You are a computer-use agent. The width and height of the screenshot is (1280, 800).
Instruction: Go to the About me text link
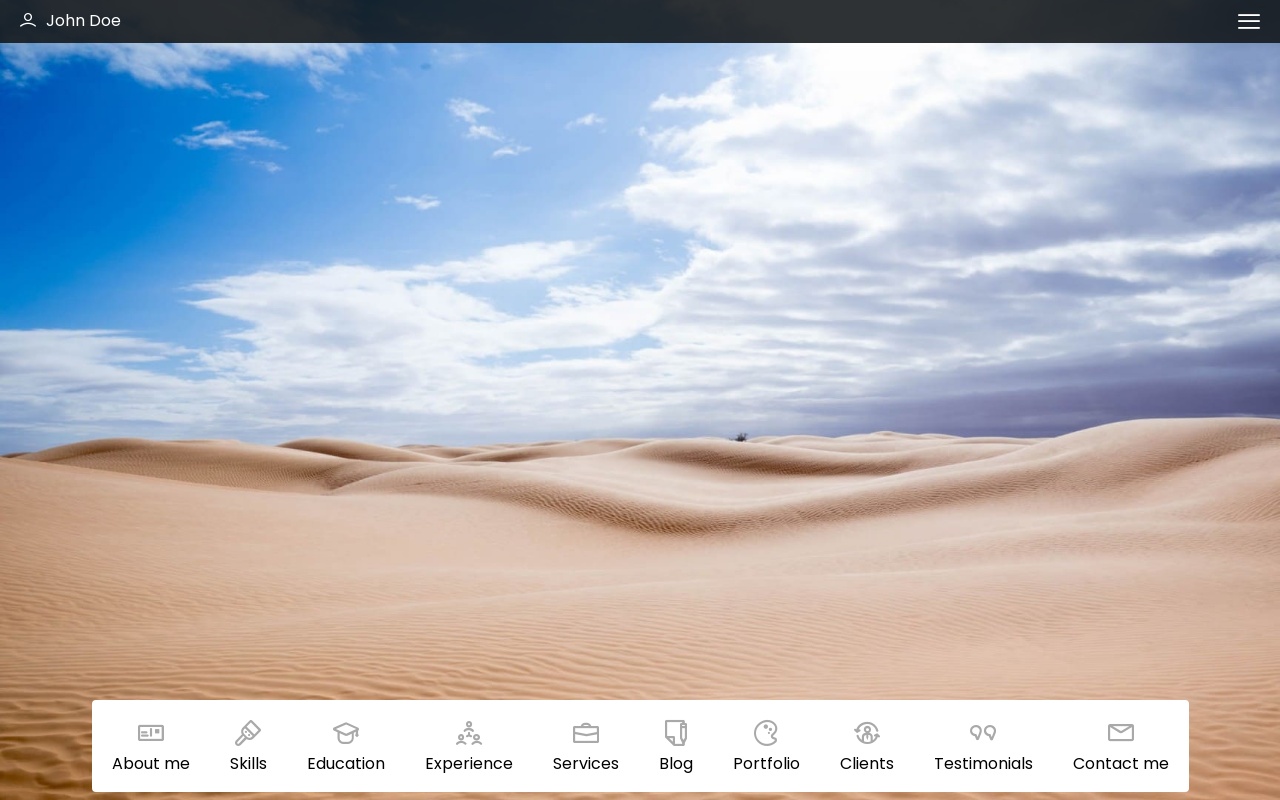pos(151,764)
